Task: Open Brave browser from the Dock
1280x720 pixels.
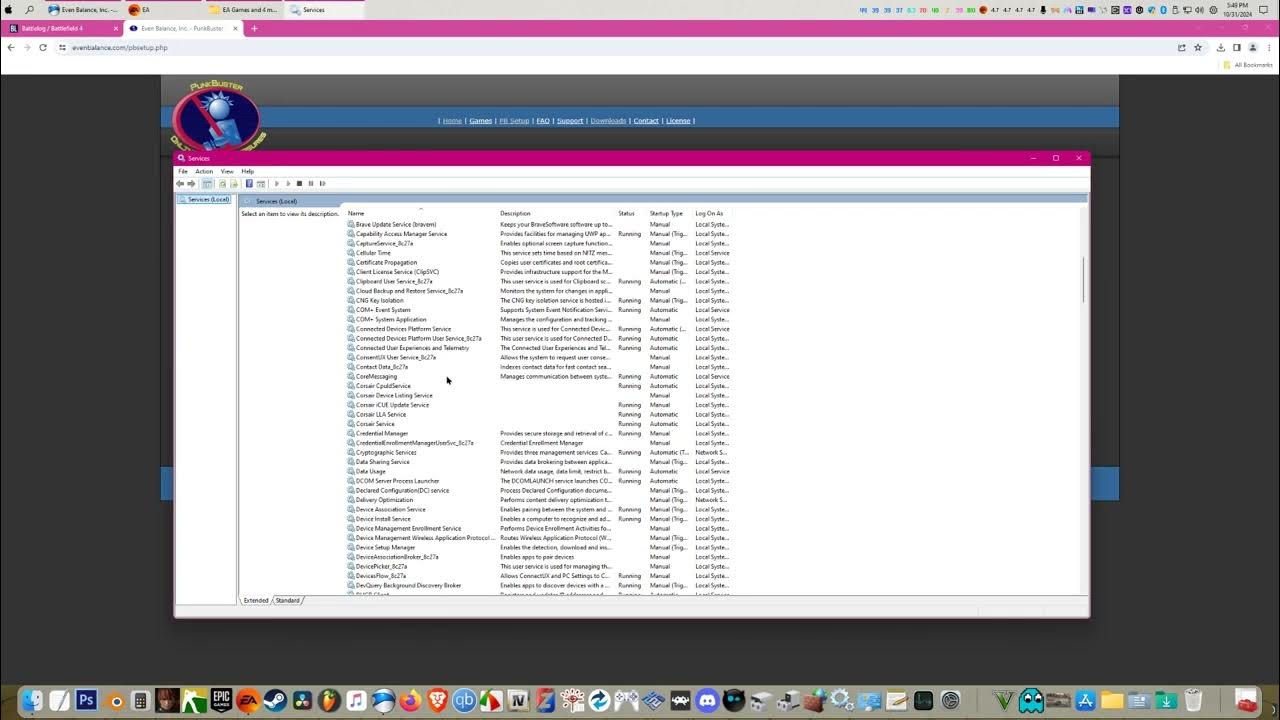Action: click(437, 701)
